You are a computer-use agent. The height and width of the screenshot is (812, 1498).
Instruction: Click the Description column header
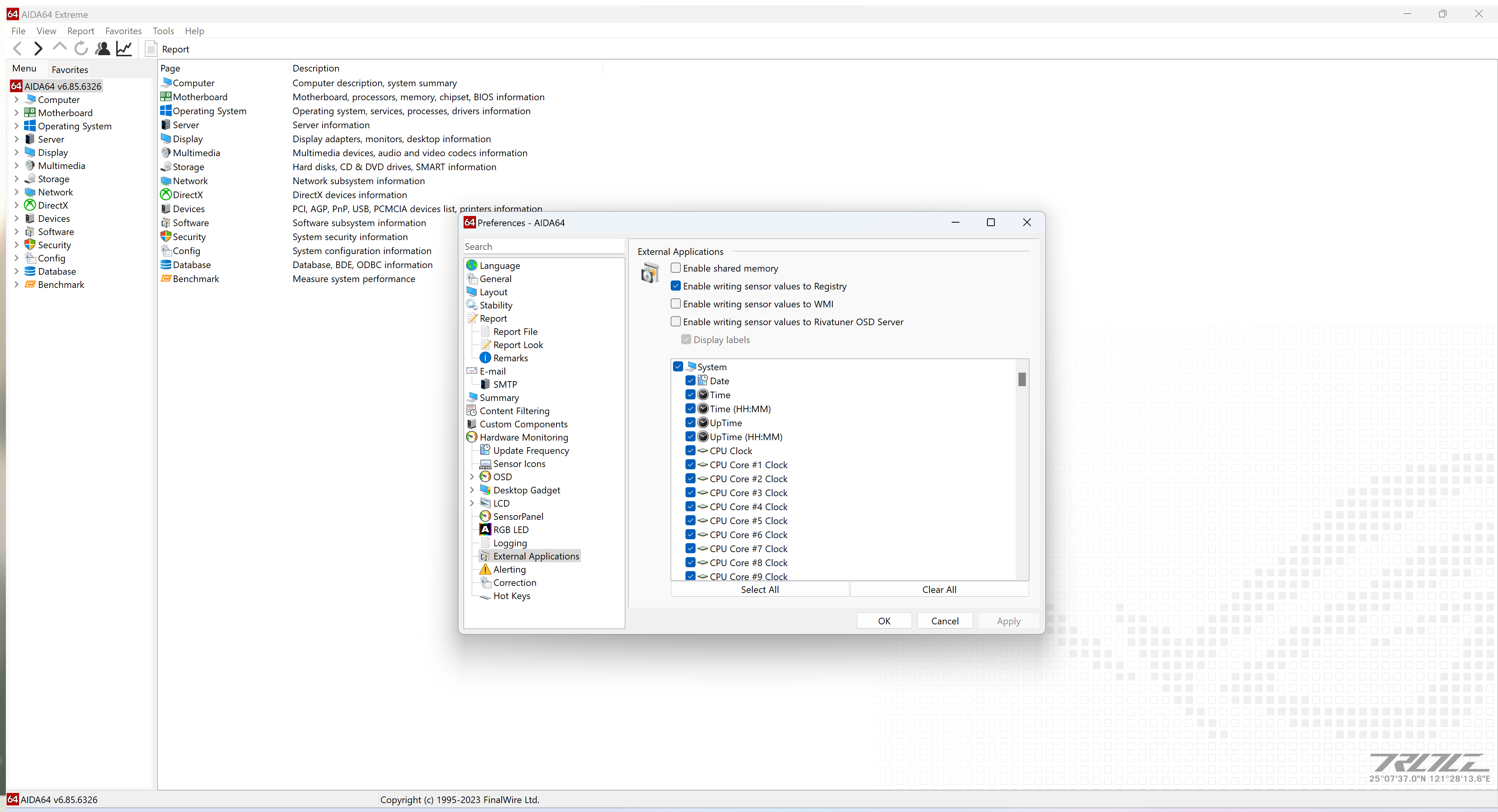click(x=445, y=68)
